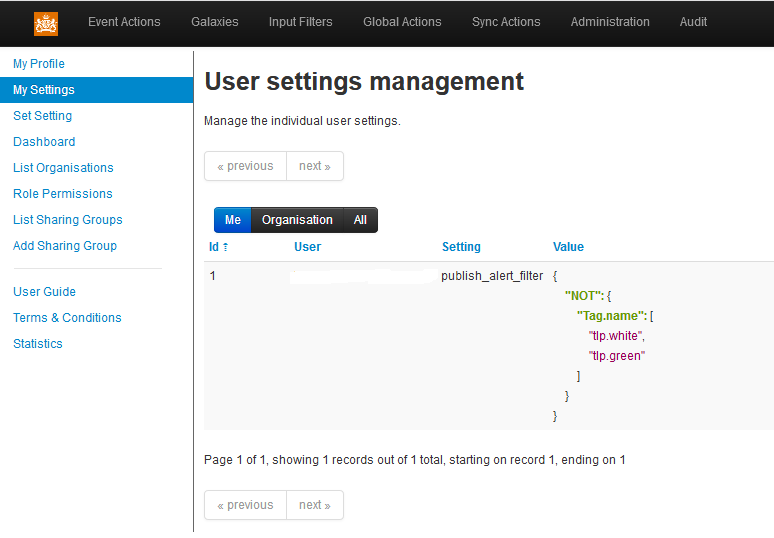Go to My Profile in sidebar

[x=39, y=64]
